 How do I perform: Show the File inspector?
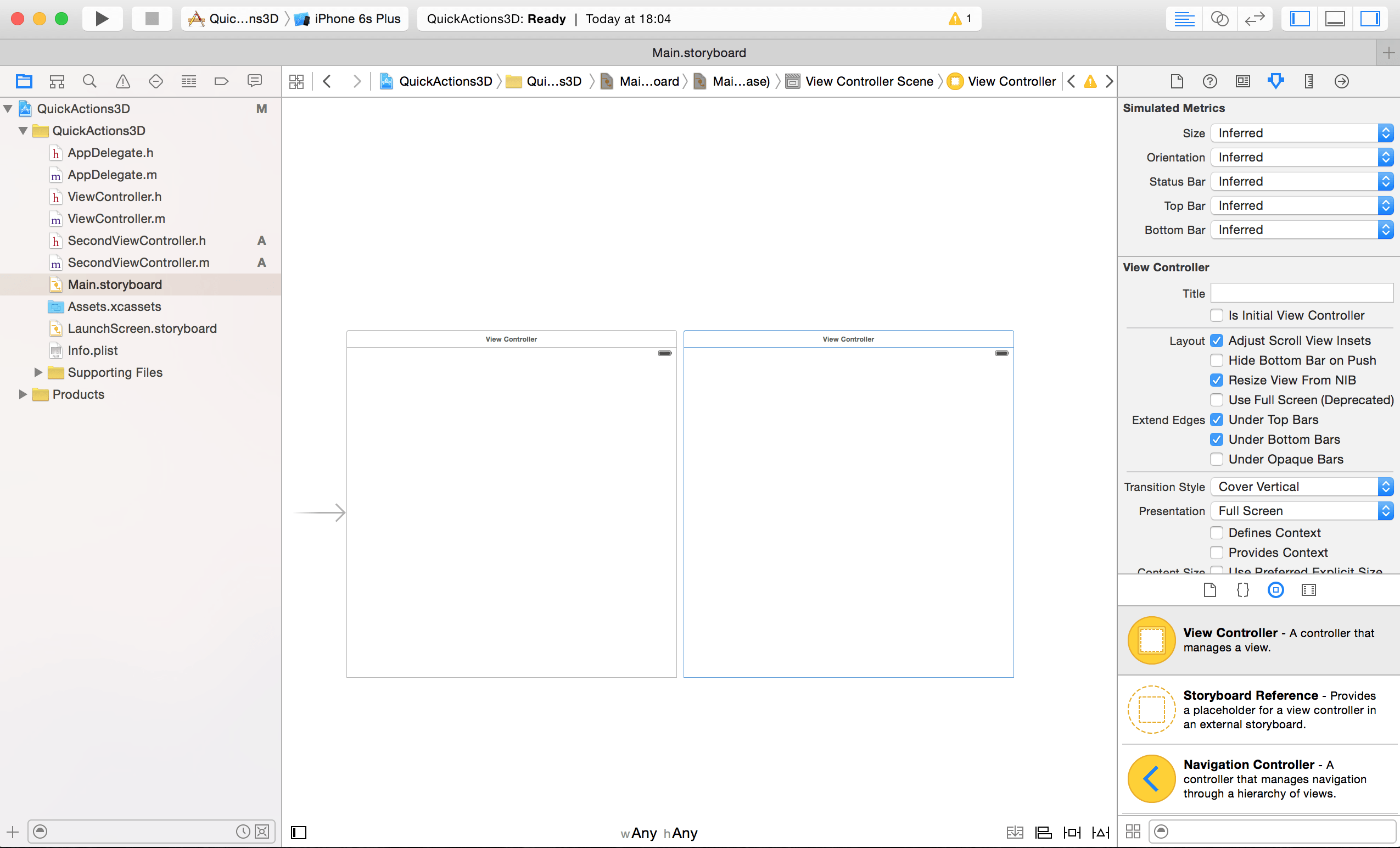click(1177, 81)
